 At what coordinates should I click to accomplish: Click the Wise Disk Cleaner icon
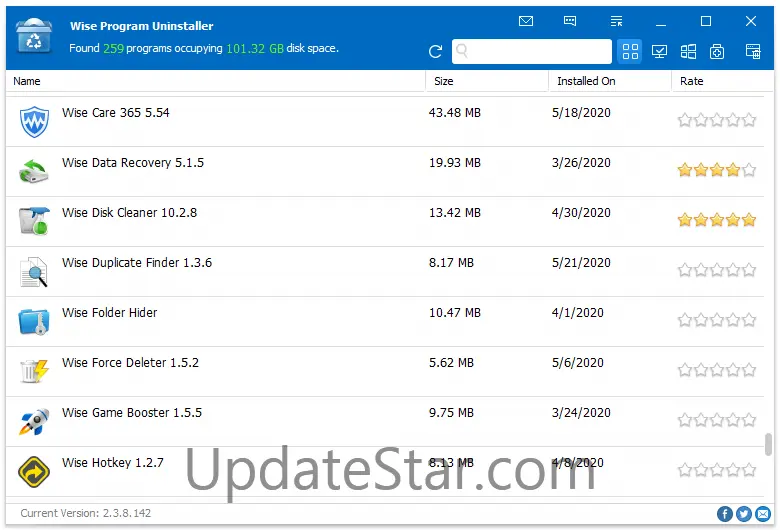click(34, 221)
